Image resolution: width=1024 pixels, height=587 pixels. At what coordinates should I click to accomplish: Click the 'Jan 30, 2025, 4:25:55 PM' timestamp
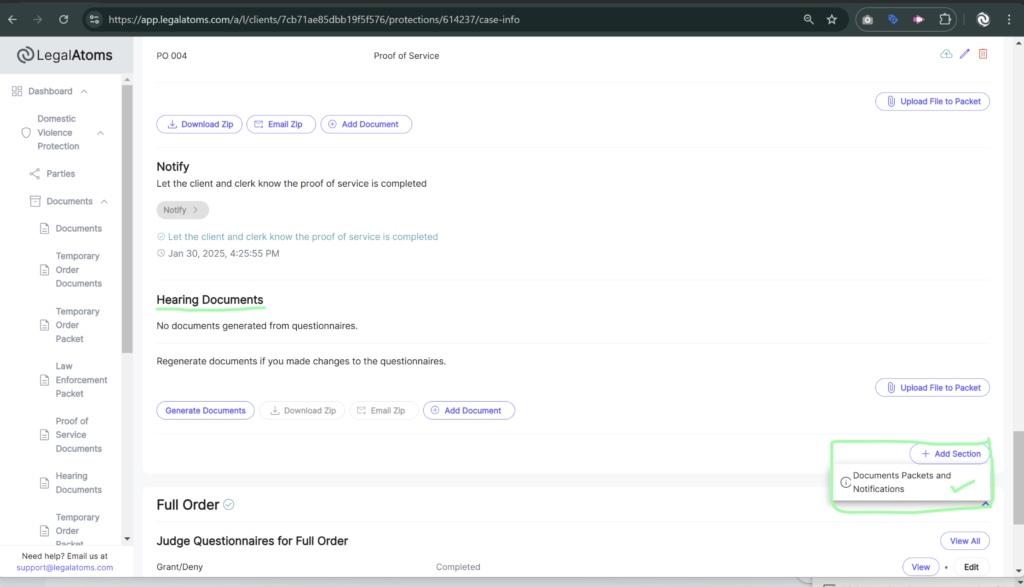click(x=223, y=253)
